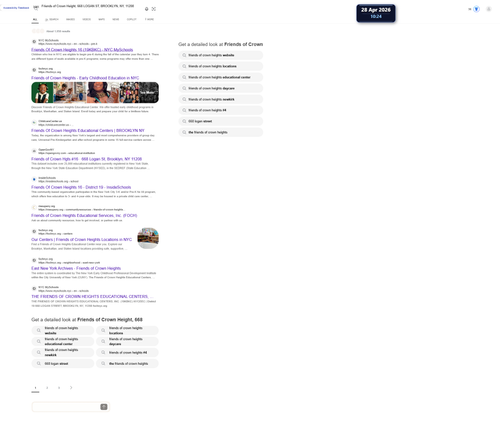This screenshot has height=423, width=500.
Task: Open 'Friends Of Crown Heights 16 - NYC MySchools' result
Action: pyautogui.click(x=82, y=50)
